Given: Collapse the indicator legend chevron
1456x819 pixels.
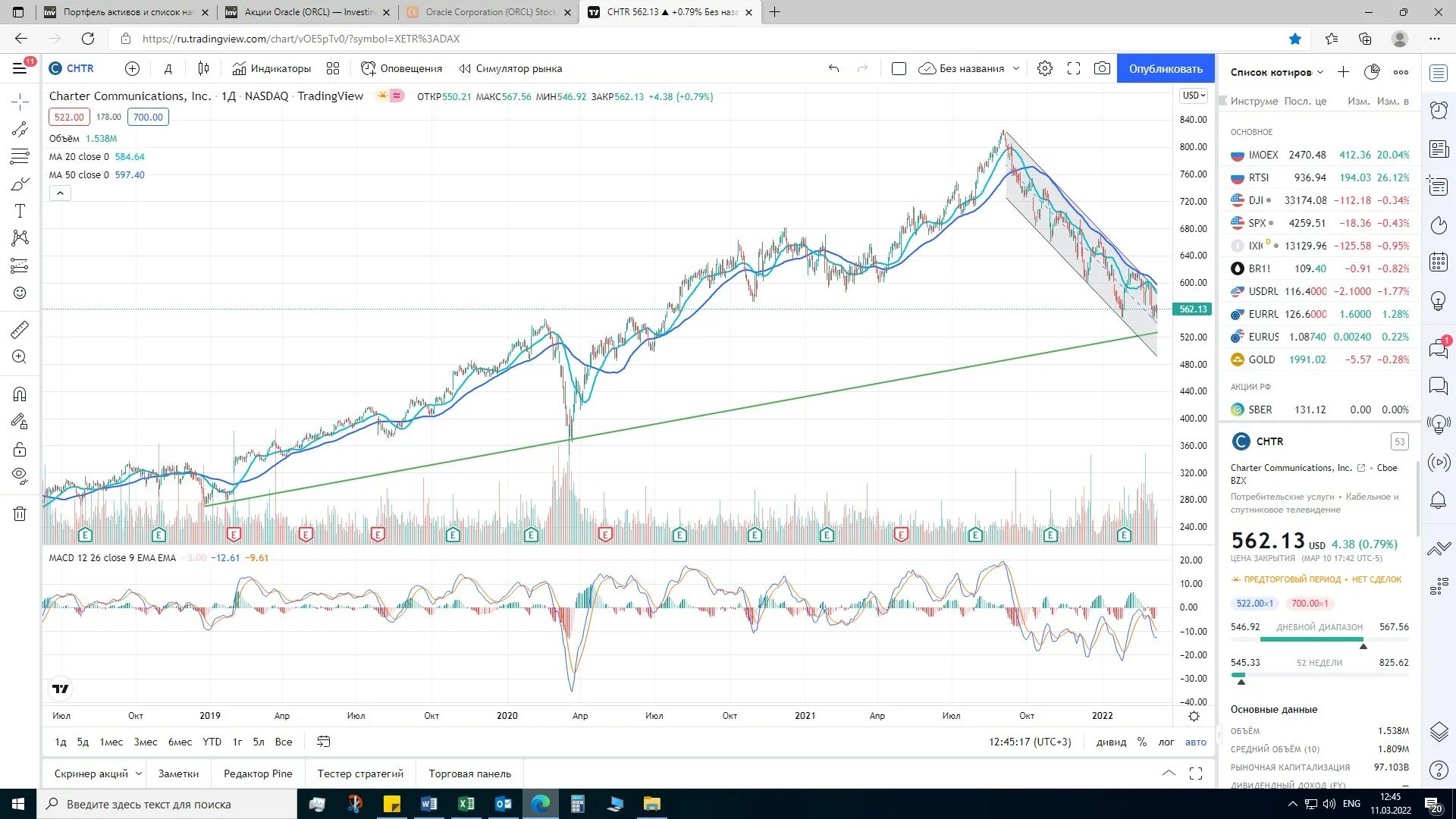Looking at the screenshot, I should [60, 193].
